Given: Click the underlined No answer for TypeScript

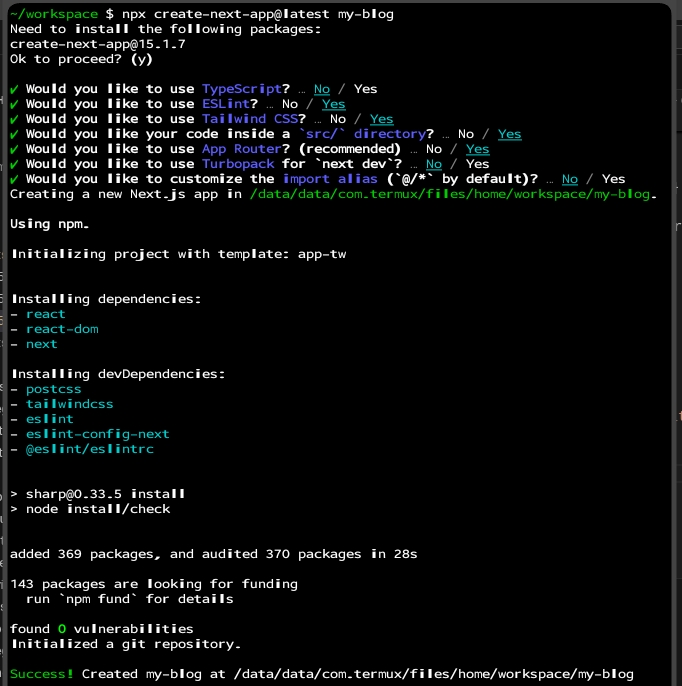Looking at the screenshot, I should click(x=322, y=89).
